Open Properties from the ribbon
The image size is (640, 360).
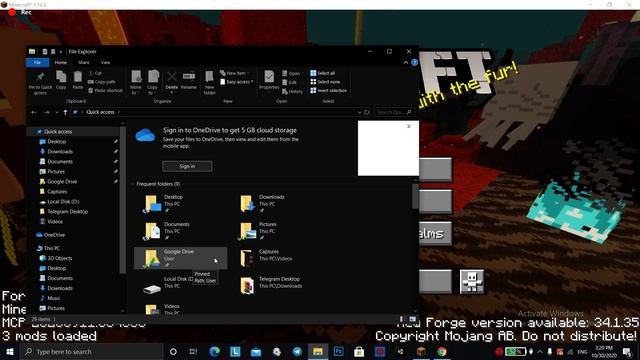tap(269, 80)
